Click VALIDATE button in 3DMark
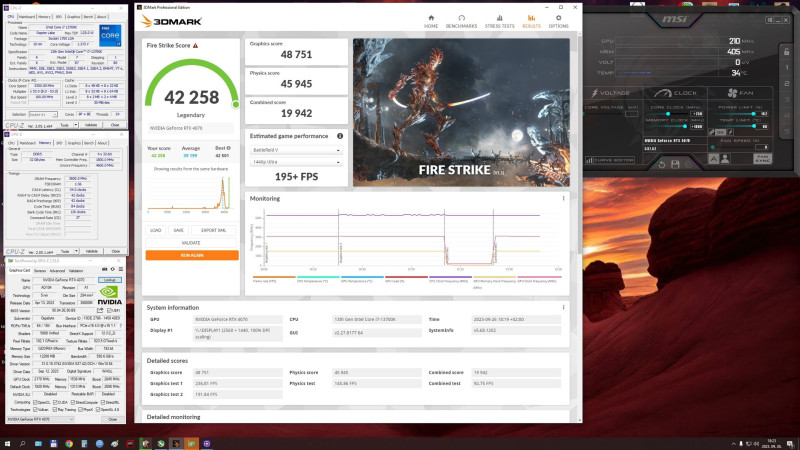The width and height of the screenshot is (800, 450). pyautogui.click(x=191, y=243)
